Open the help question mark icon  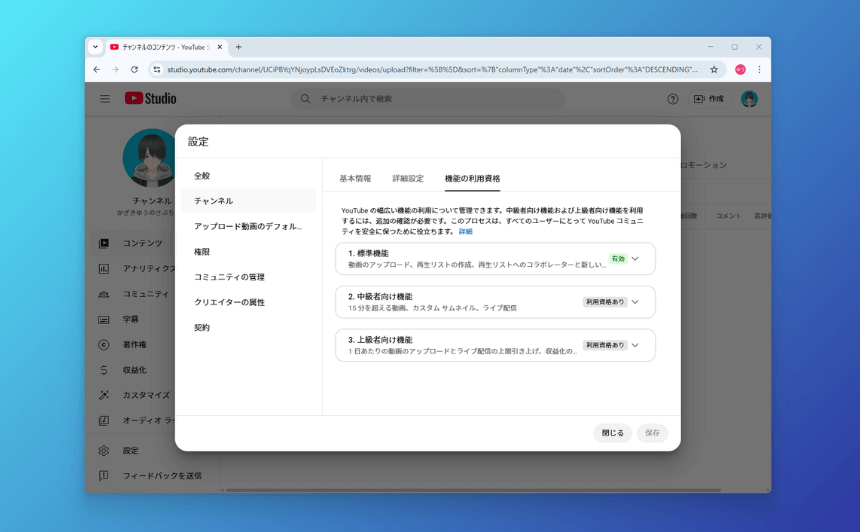click(672, 99)
